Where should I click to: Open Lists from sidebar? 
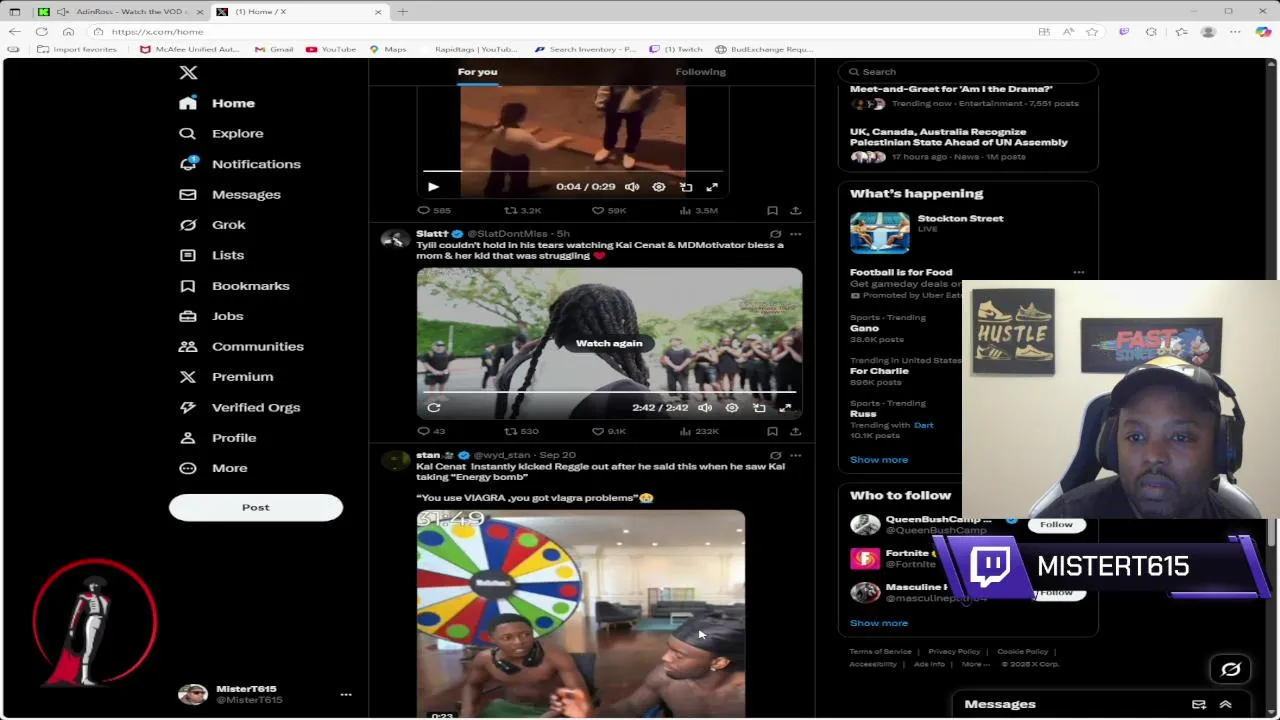211,255
